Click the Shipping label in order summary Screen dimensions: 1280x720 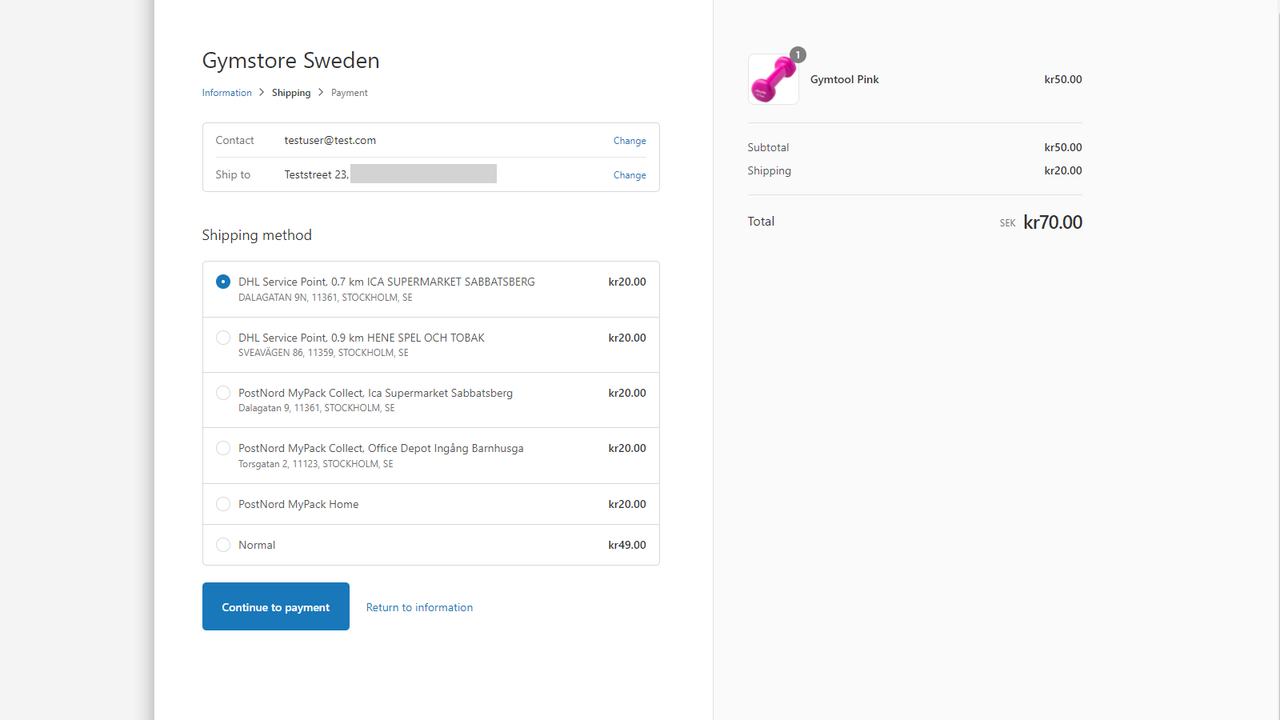(x=769, y=171)
